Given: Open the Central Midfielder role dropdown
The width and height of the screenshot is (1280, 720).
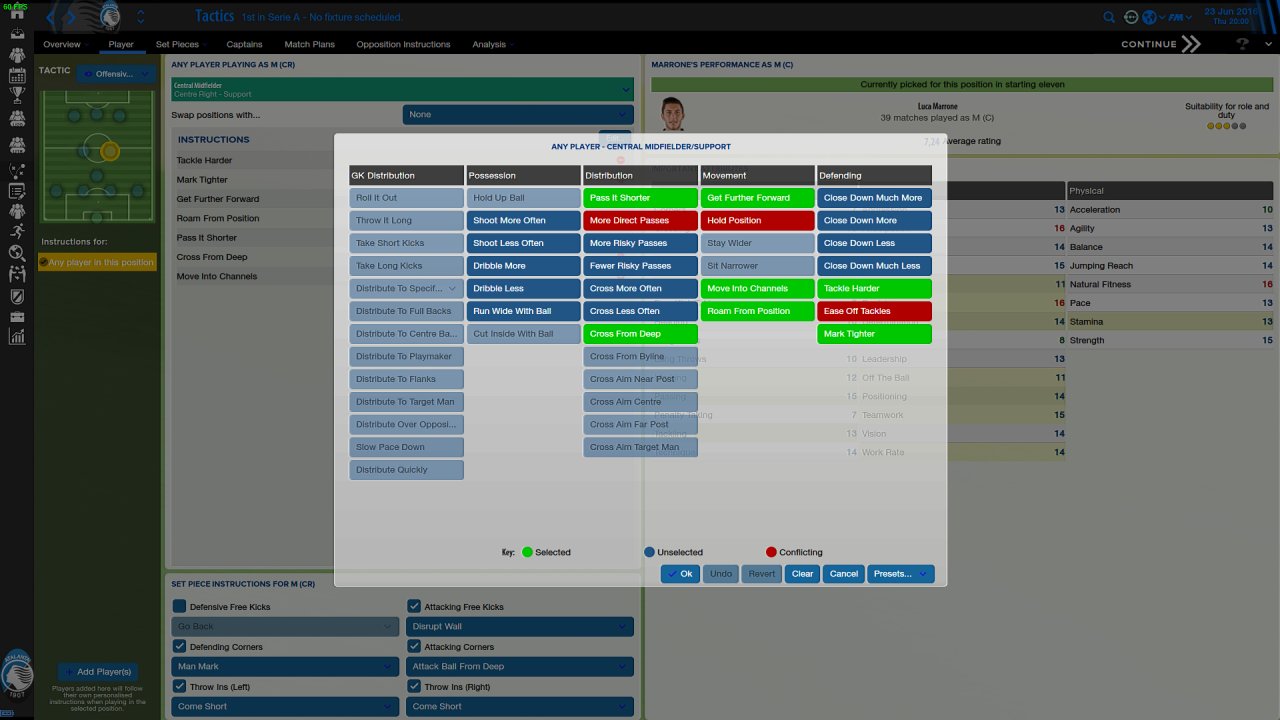Looking at the screenshot, I should point(402,89).
